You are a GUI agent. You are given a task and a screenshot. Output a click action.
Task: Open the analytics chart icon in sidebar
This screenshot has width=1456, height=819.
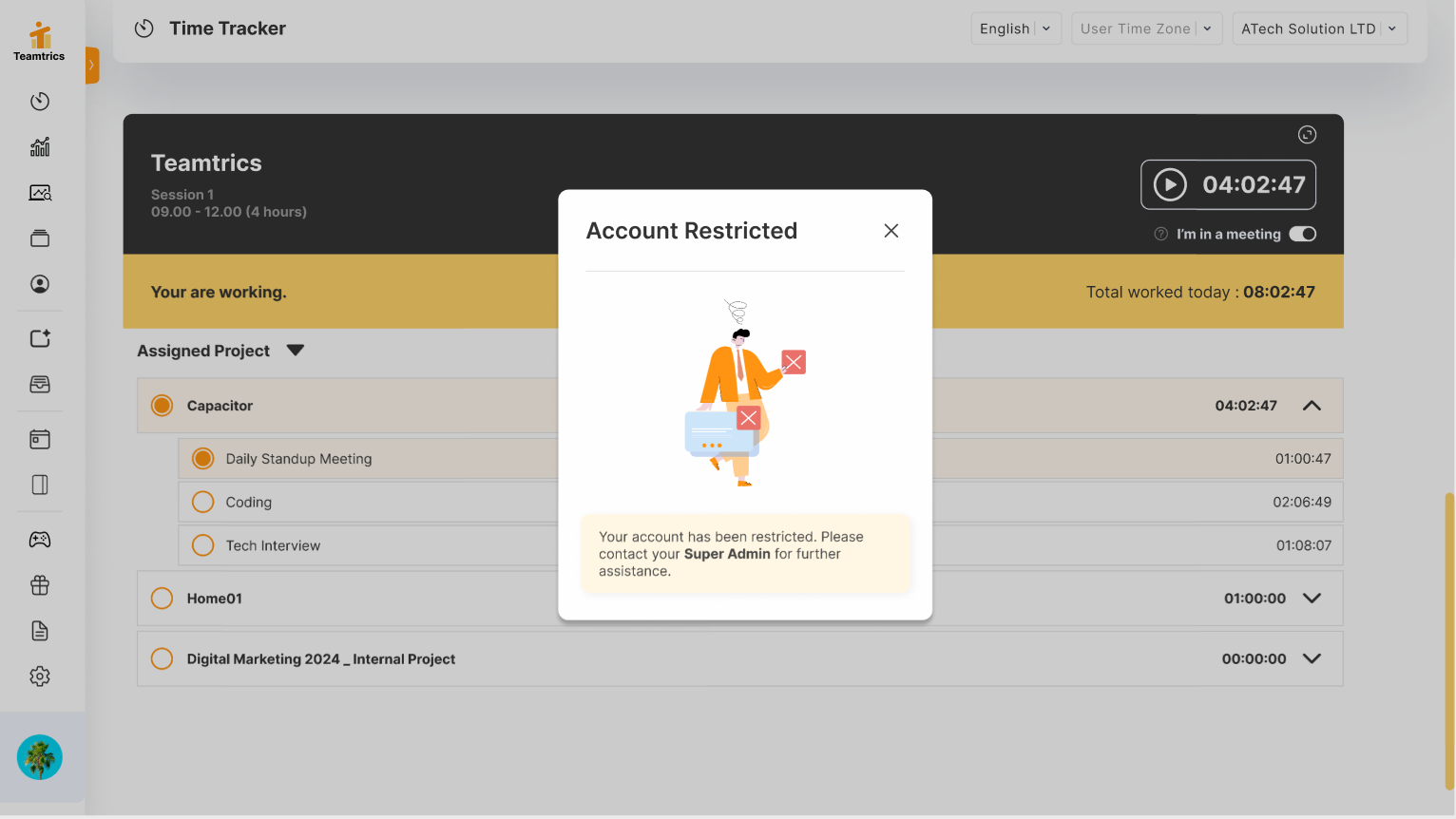pos(40,147)
